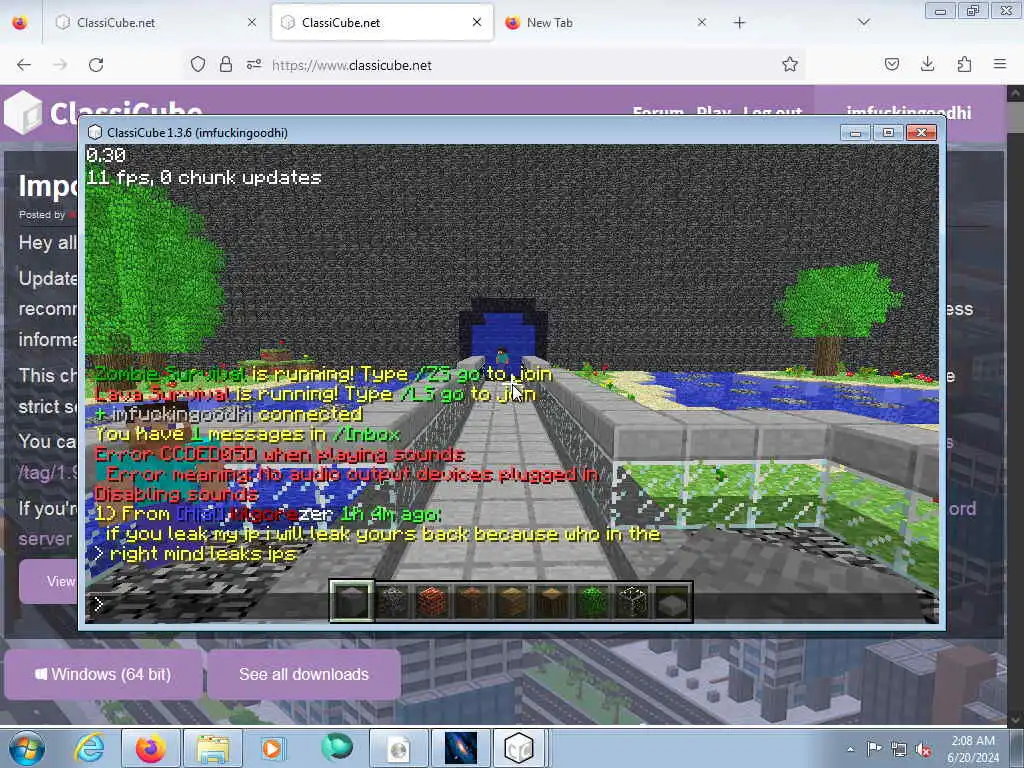Select the log block in hotbar

[x=552, y=601]
